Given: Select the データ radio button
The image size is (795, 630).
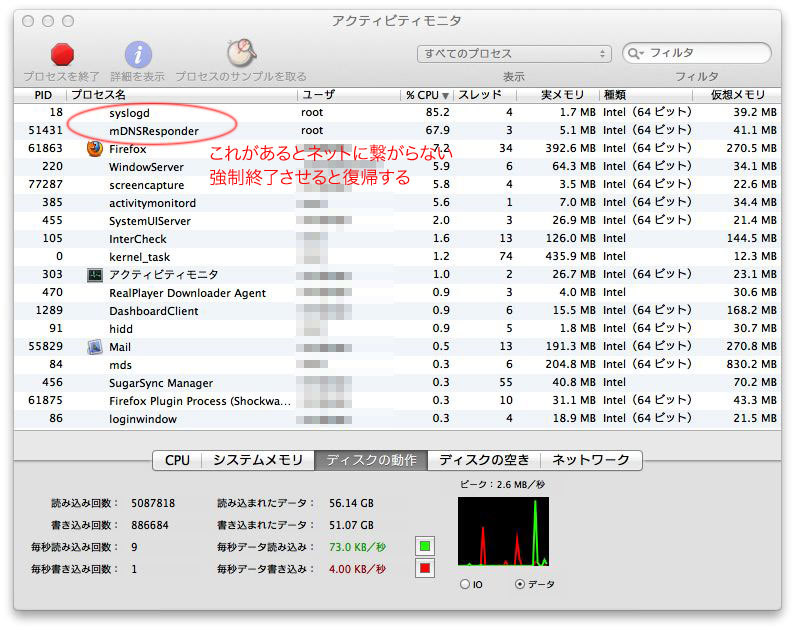Looking at the screenshot, I should 519,584.
